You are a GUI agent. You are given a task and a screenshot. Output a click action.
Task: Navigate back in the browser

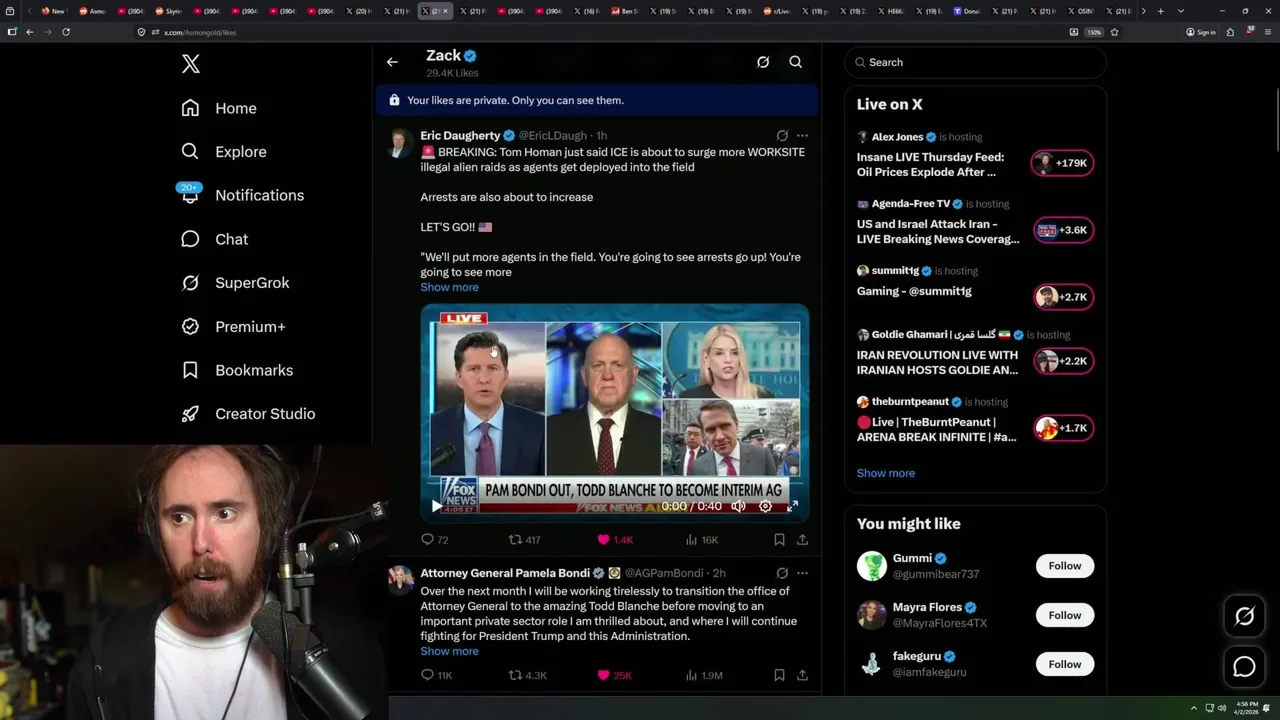click(x=30, y=32)
